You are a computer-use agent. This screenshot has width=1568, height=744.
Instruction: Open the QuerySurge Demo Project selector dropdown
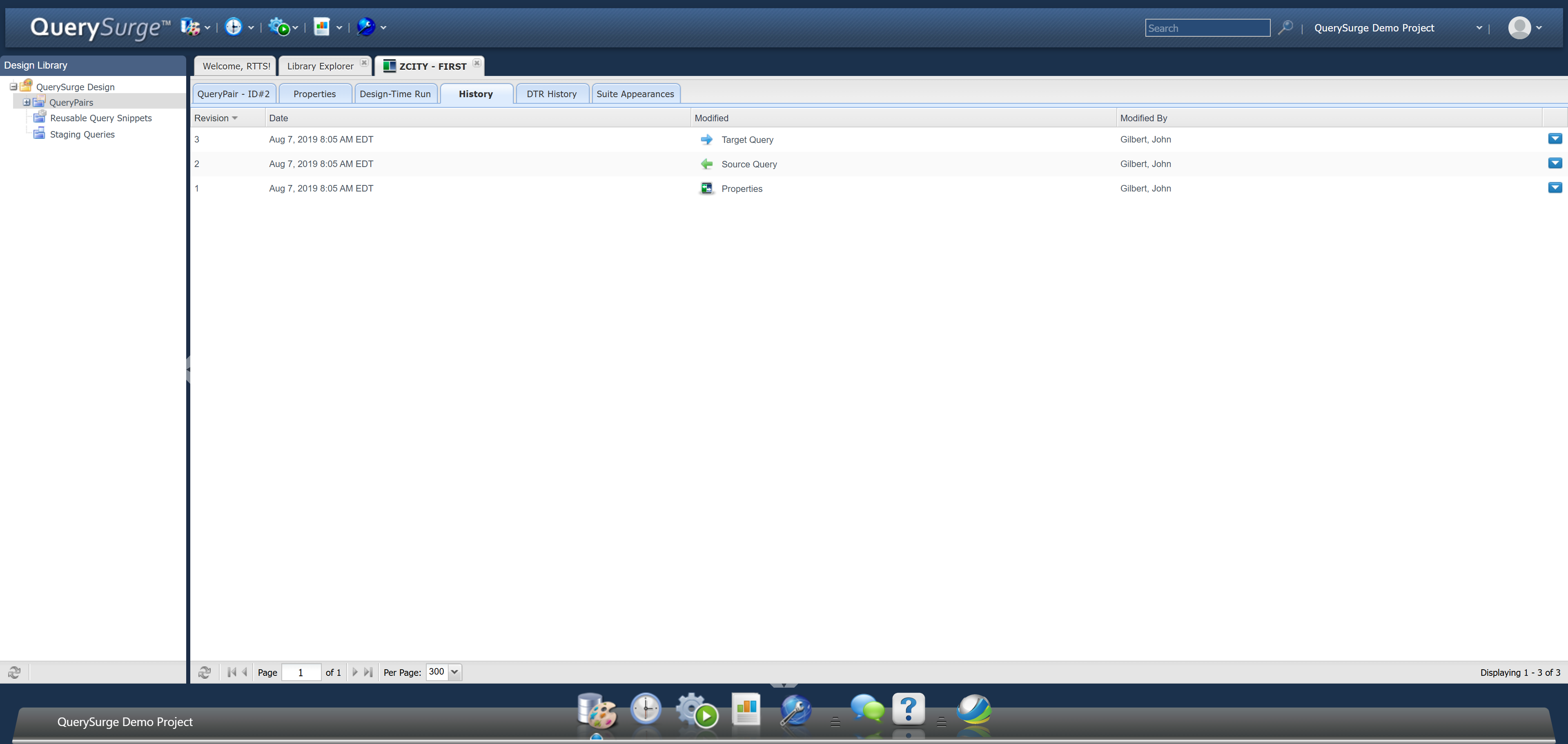(1479, 27)
